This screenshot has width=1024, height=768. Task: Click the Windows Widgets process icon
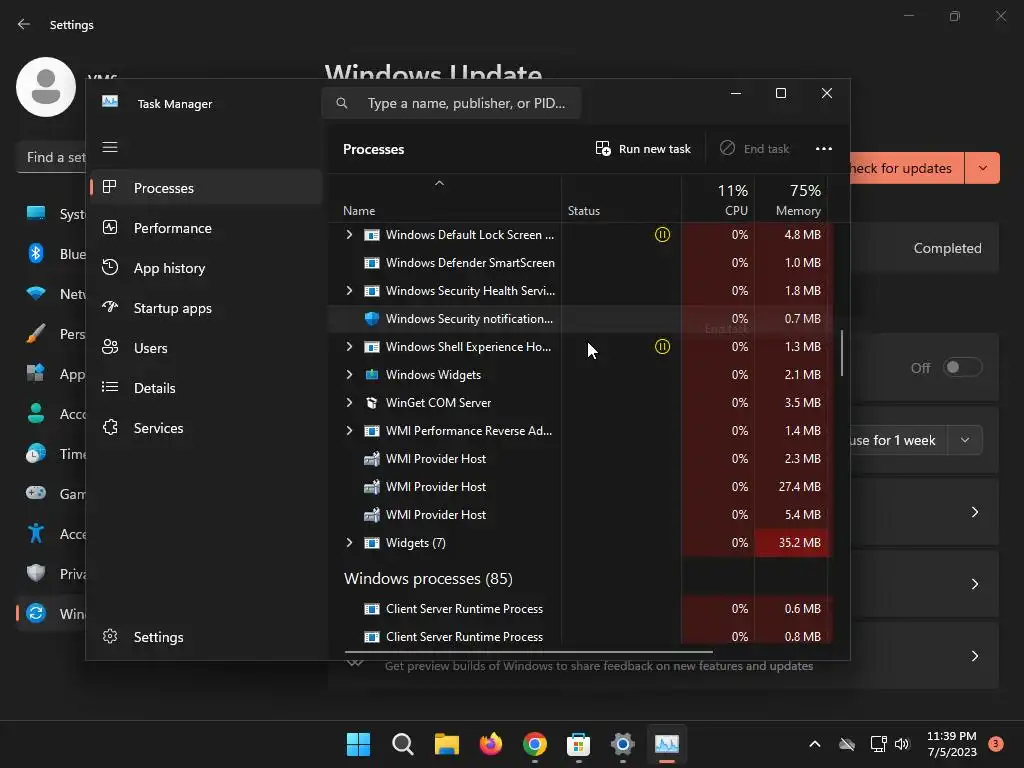pyautogui.click(x=372, y=375)
